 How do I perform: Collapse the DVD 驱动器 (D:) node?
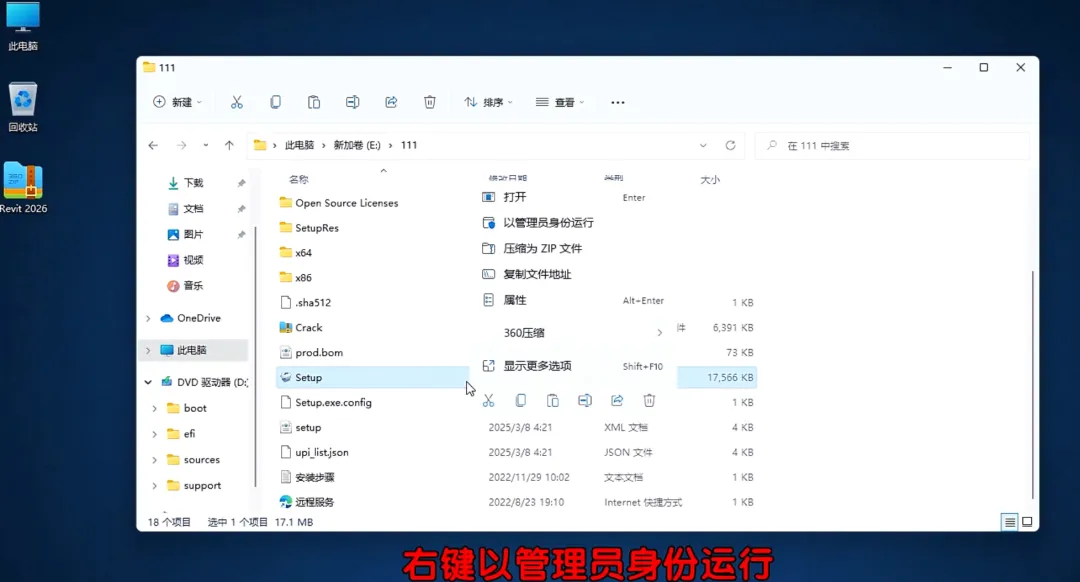(x=148, y=382)
